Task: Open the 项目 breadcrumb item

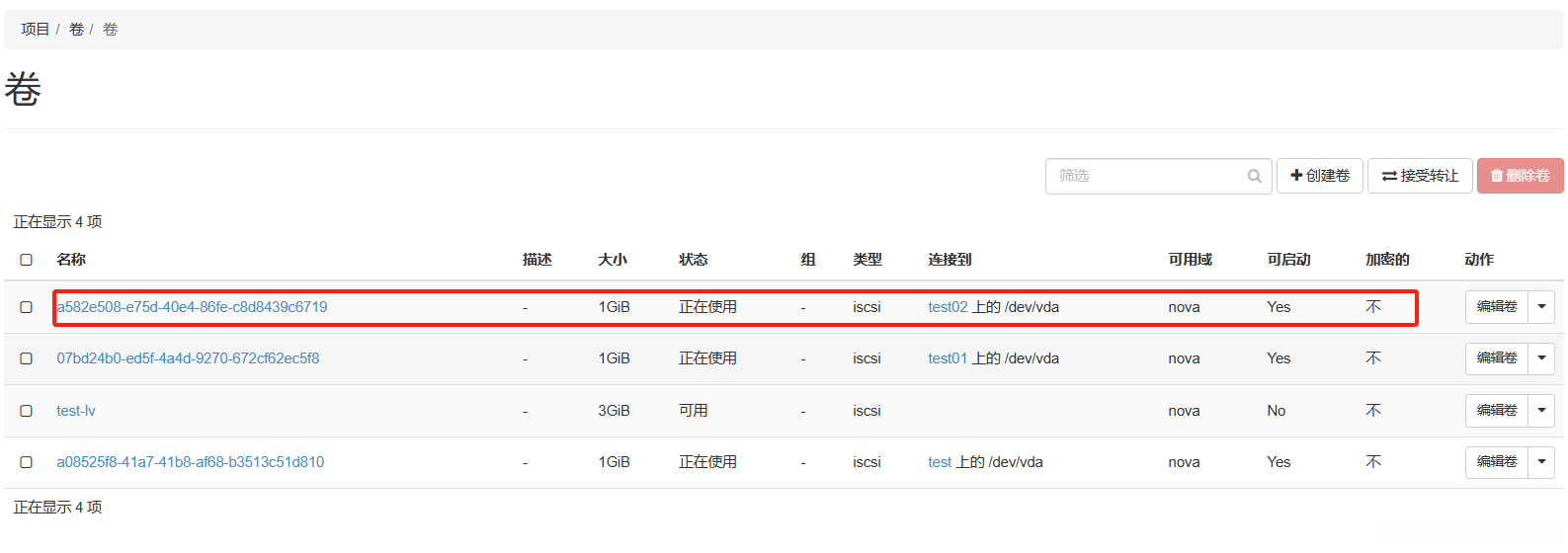Action: 35,30
